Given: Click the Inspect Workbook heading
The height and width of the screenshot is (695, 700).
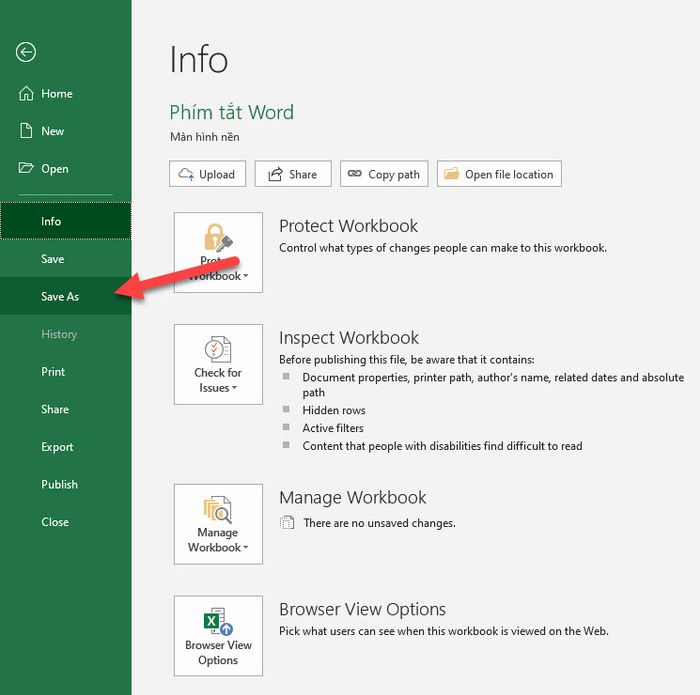Looking at the screenshot, I should [349, 338].
